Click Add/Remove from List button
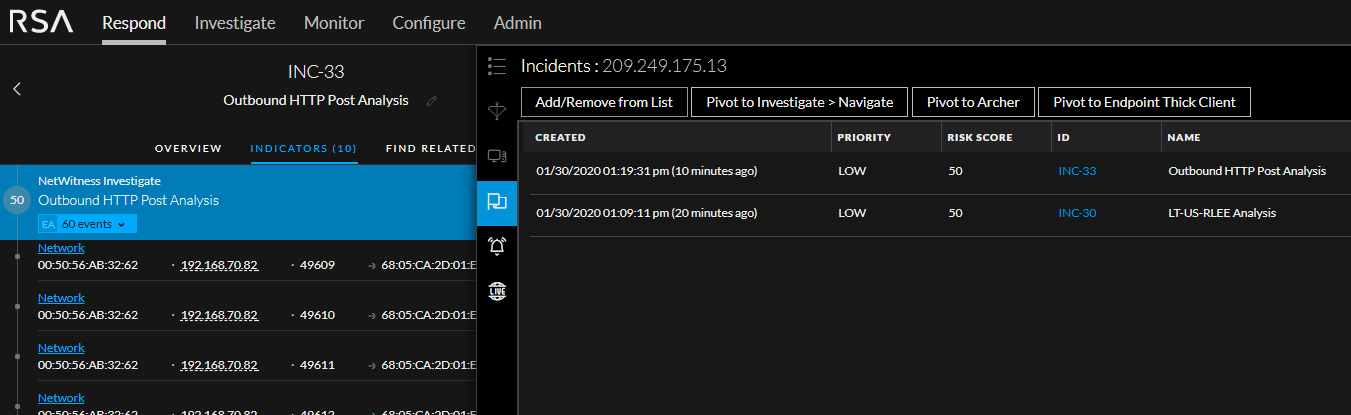The width and height of the screenshot is (1351, 415). click(604, 102)
